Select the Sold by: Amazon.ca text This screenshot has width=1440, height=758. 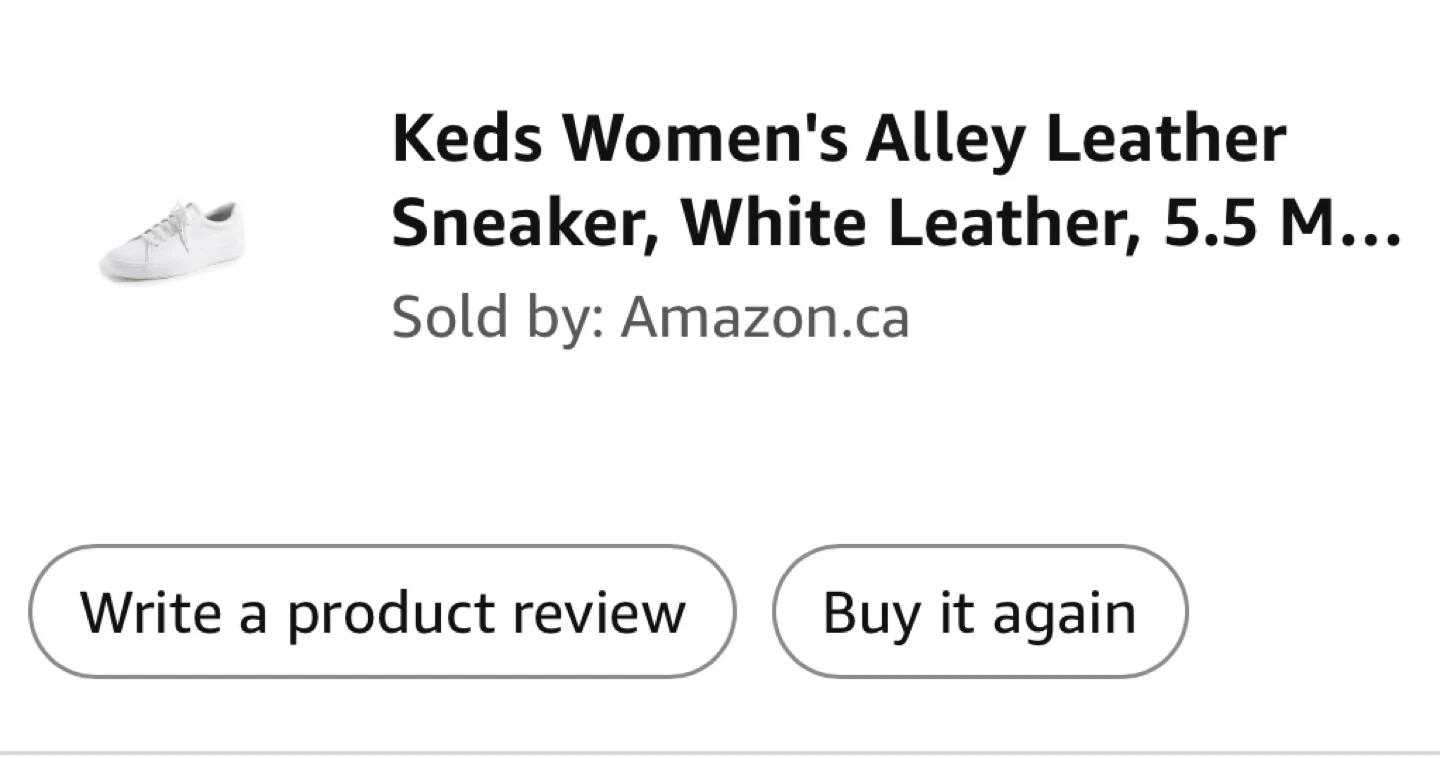pos(650,318)
